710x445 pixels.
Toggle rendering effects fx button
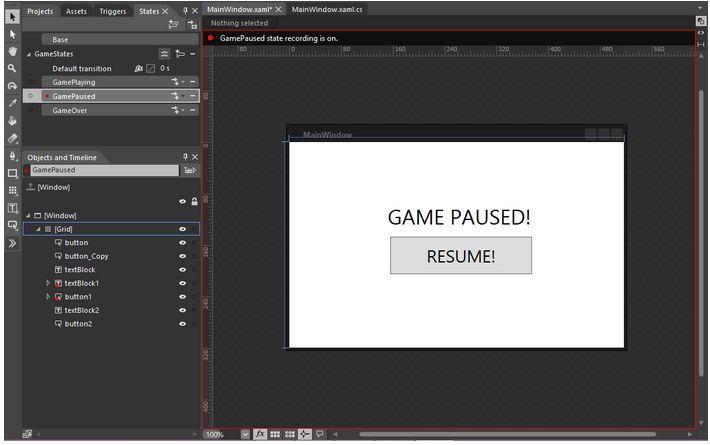(x=260, y=434)
